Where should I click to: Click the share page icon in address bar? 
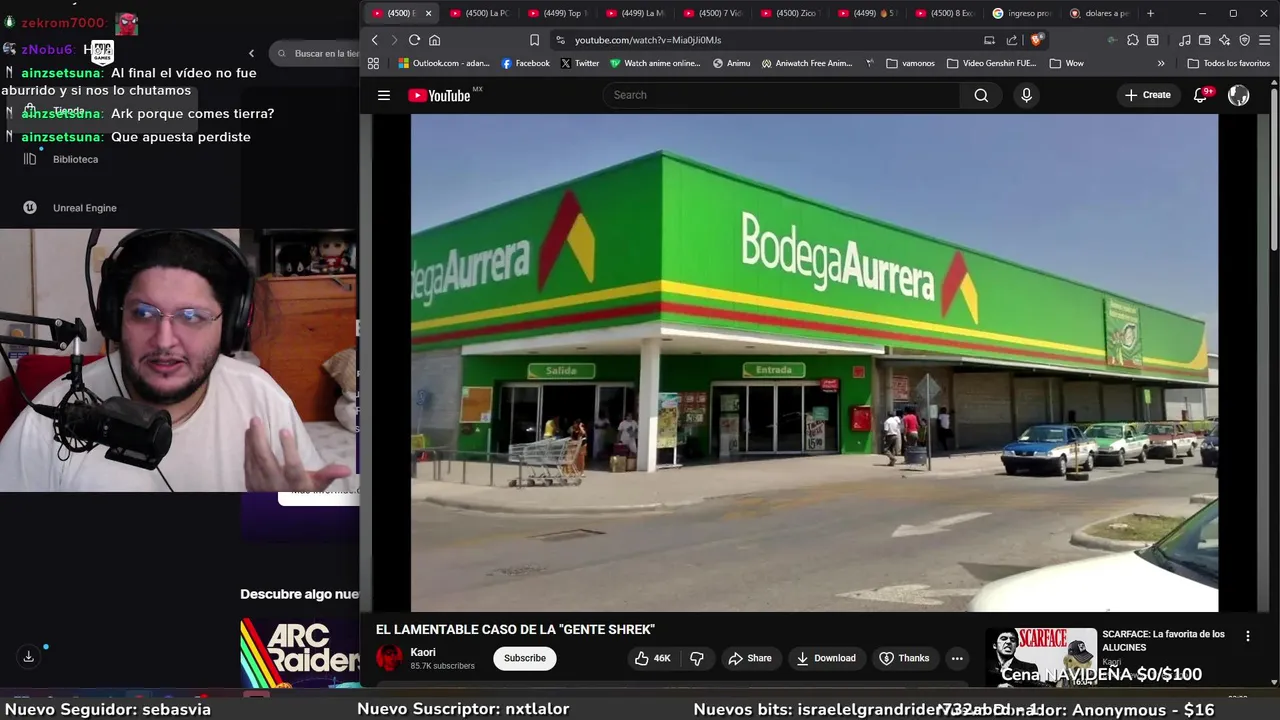click(x=1012, y=40)
